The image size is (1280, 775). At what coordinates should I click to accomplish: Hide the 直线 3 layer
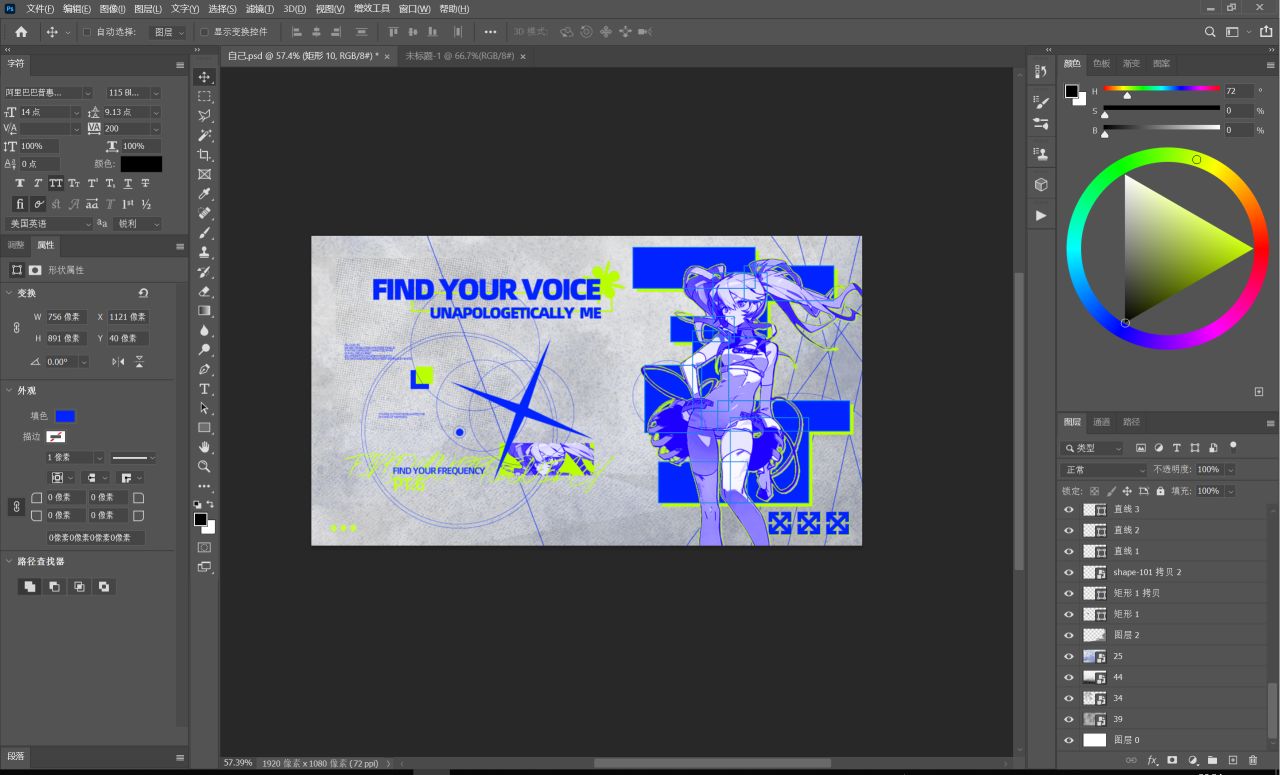(x=1069, y=510)
